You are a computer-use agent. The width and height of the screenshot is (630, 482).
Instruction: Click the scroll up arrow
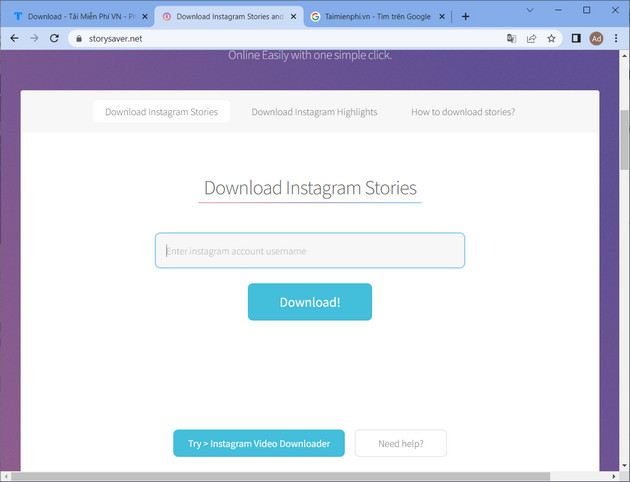click(x=624, y=55)
